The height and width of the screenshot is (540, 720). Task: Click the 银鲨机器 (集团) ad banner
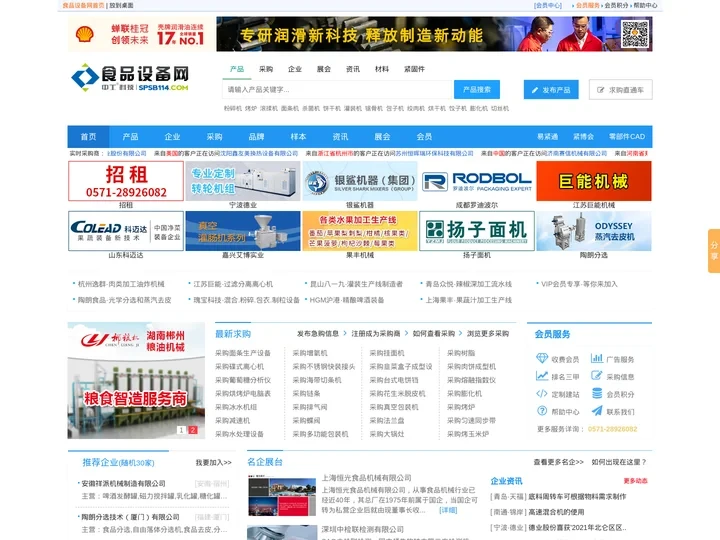point(360,181)
